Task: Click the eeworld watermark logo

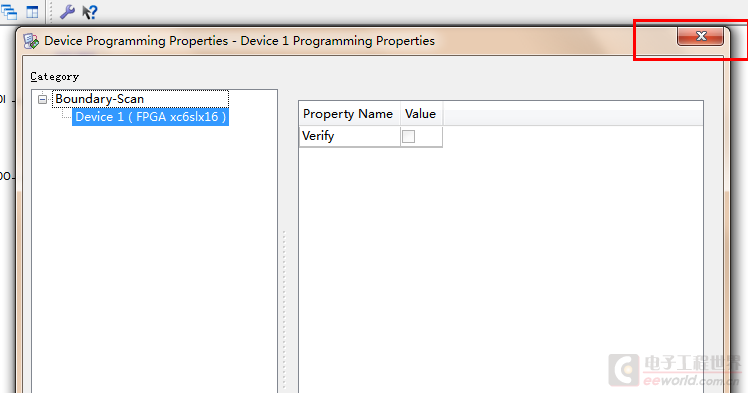Action: click(675, 370)
